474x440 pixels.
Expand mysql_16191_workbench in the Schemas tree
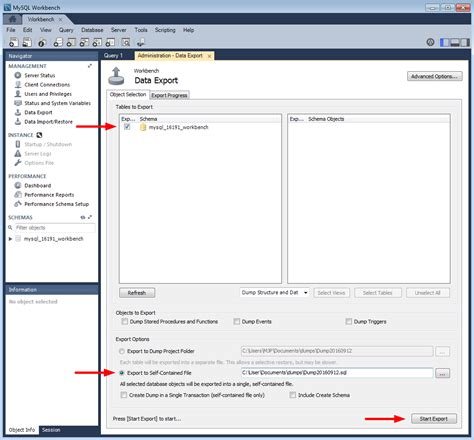10,239
